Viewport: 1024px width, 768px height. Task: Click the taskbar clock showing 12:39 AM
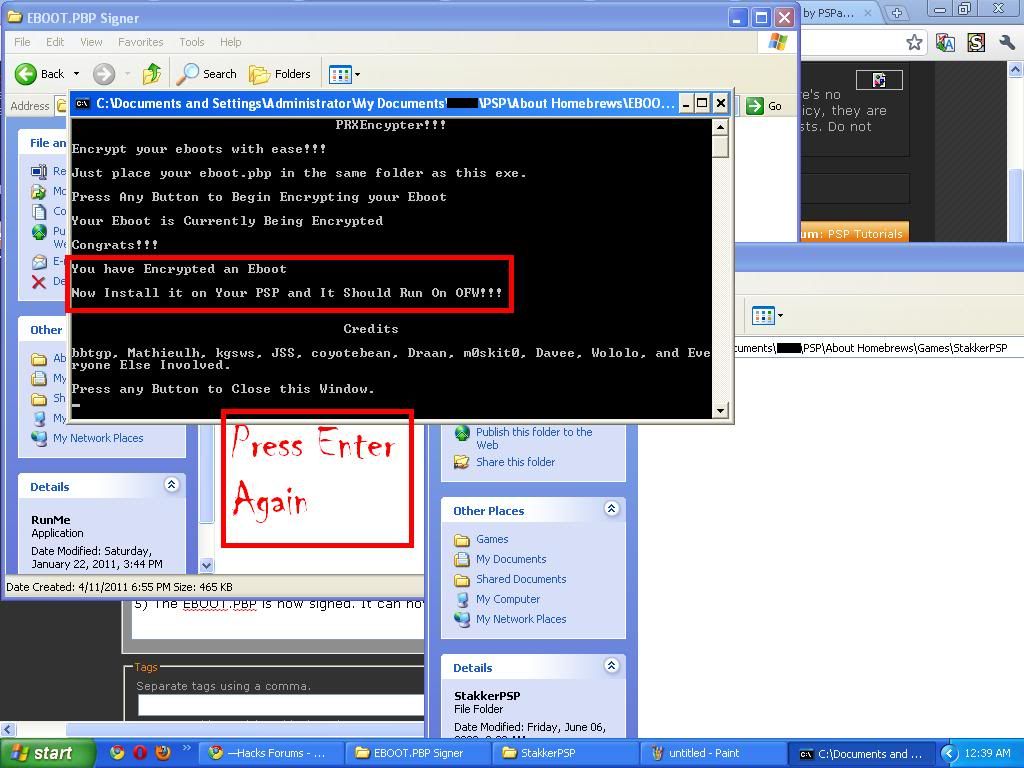point(987,754)
